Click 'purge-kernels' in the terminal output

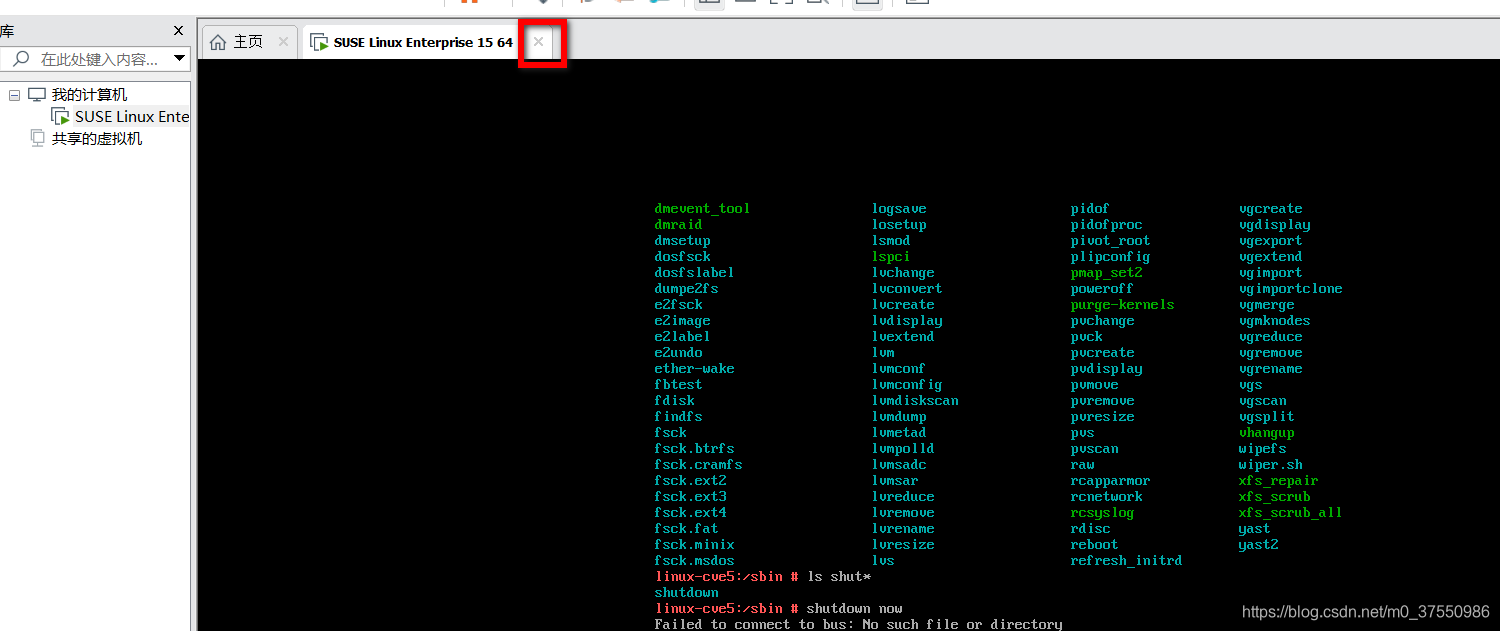1122,305
